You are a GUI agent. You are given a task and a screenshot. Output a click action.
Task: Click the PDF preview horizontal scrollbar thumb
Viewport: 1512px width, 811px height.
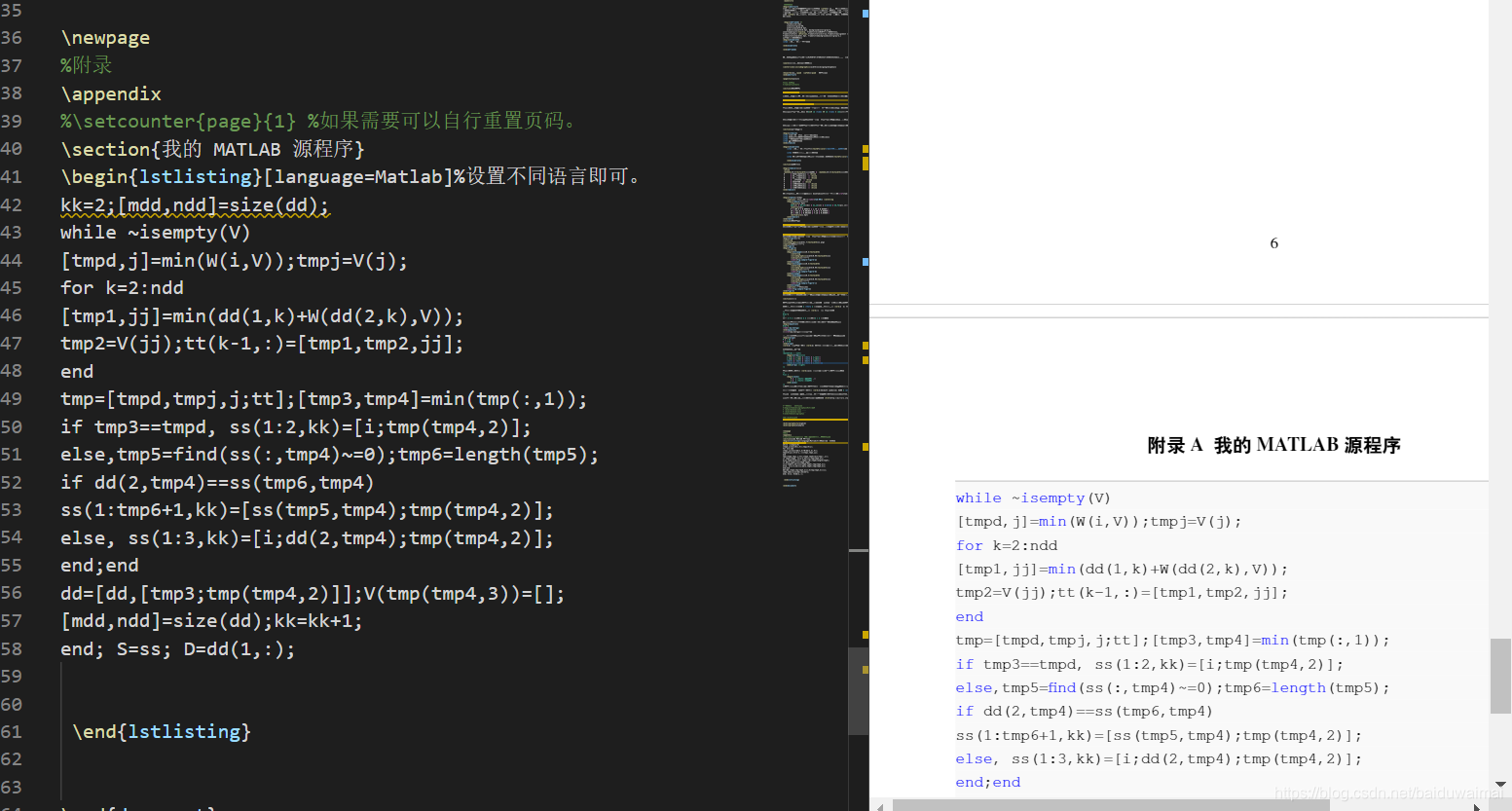click(1111, 805)
